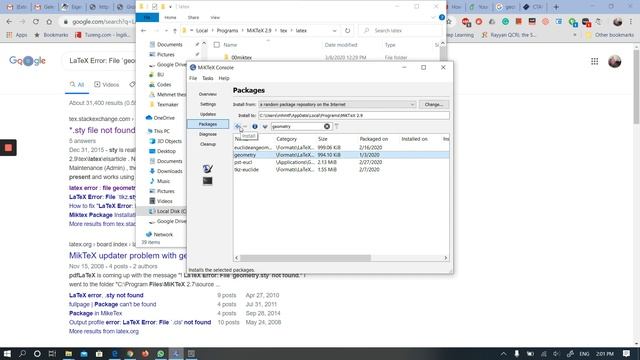Screen dimensions: 640x360
Task: Open the '*.sty file not found' search result
Action: (x=102, y=130)
